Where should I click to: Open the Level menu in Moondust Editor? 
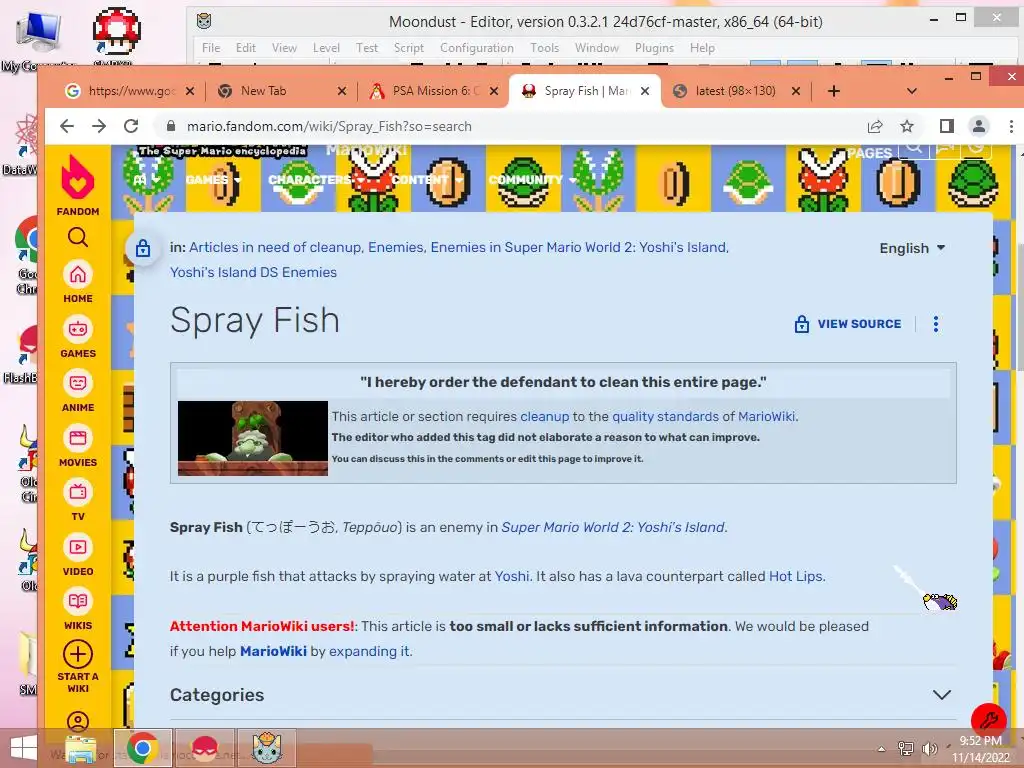(x=326, y=48)
